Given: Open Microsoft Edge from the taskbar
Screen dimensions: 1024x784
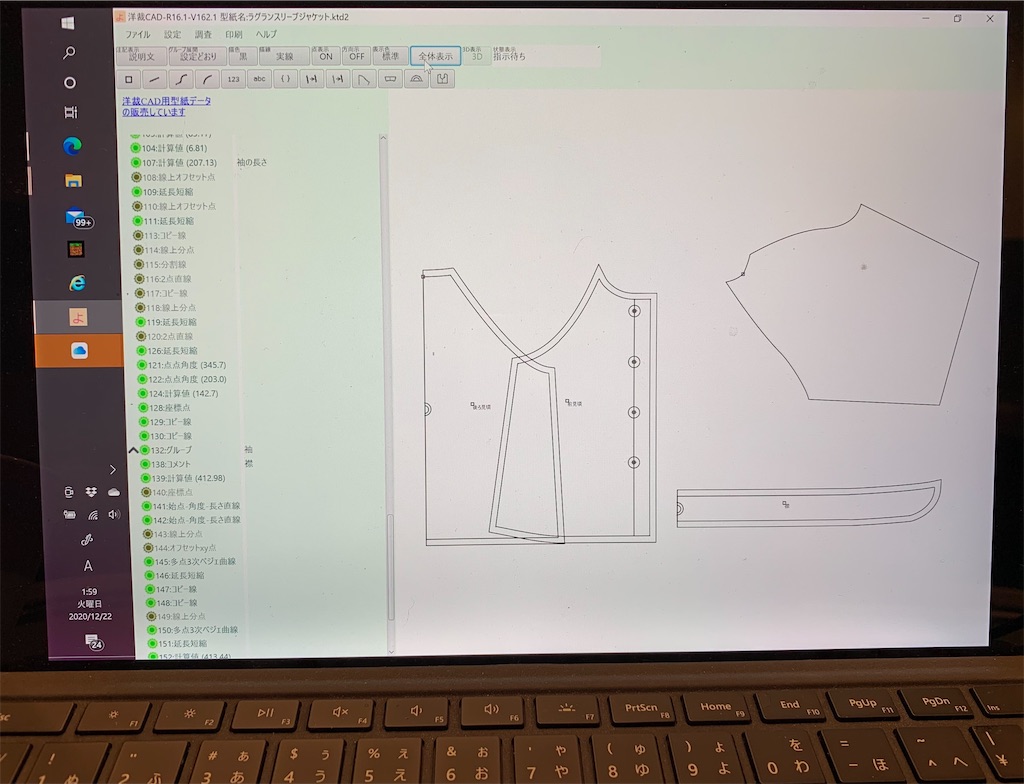Looking at the screenshot, I should click(x=72, y=146).
